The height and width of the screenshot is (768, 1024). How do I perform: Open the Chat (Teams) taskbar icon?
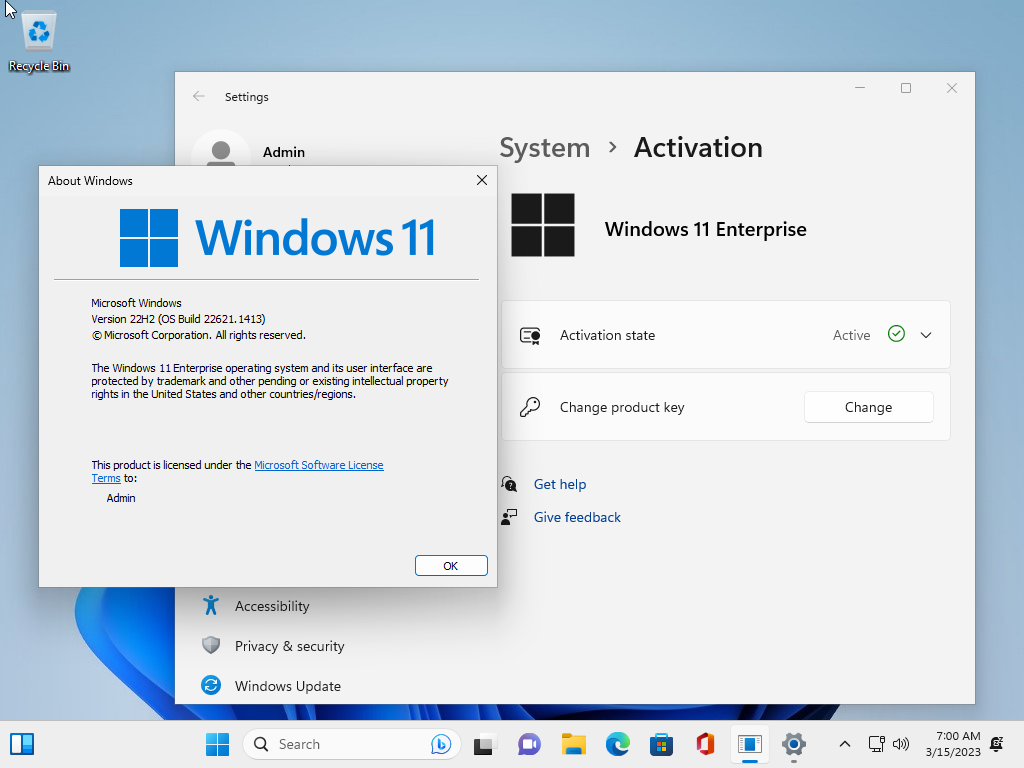tap(529, 744)
